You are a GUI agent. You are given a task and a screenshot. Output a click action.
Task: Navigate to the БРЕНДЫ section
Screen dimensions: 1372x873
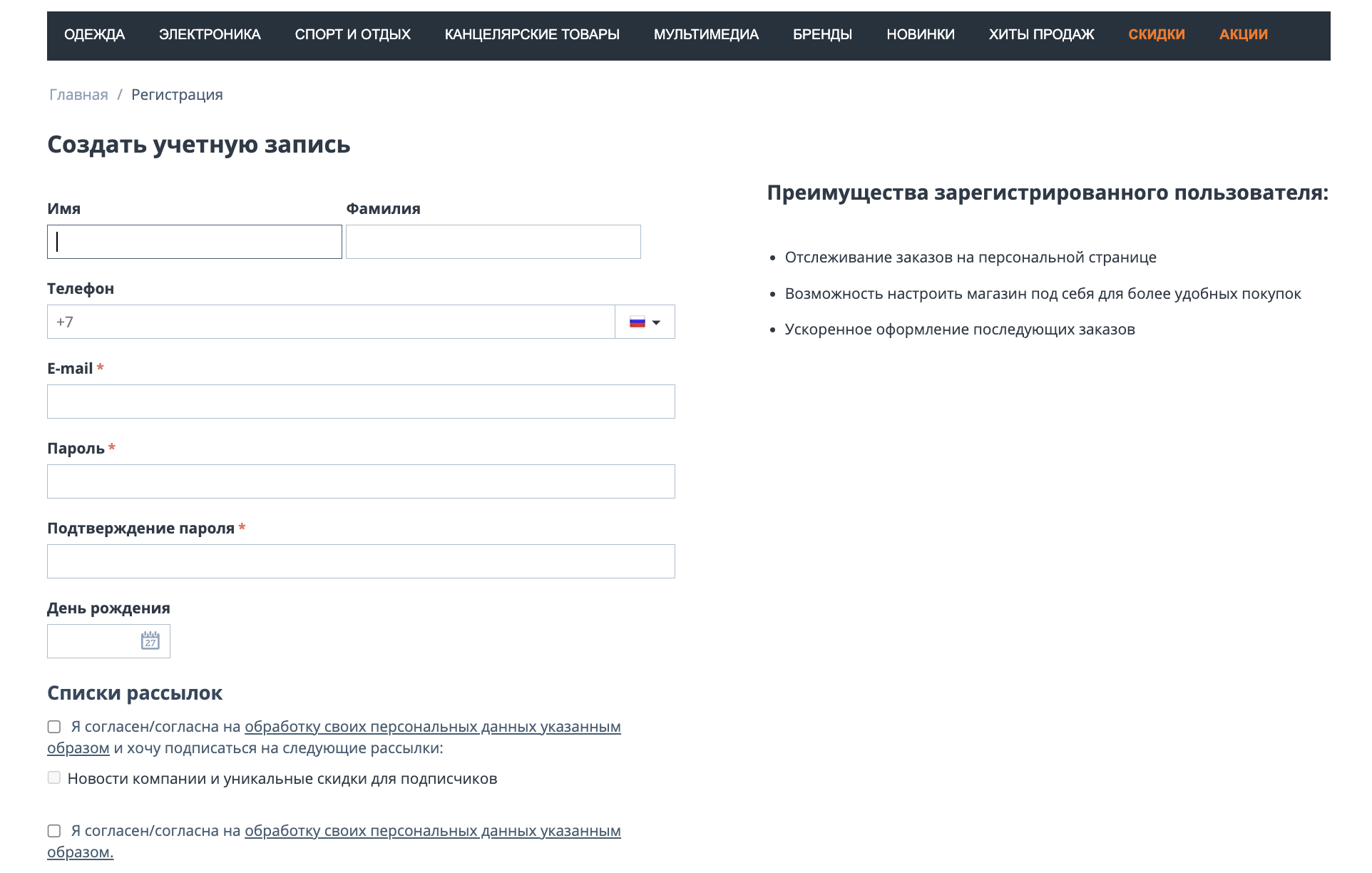tap(822, 35)
